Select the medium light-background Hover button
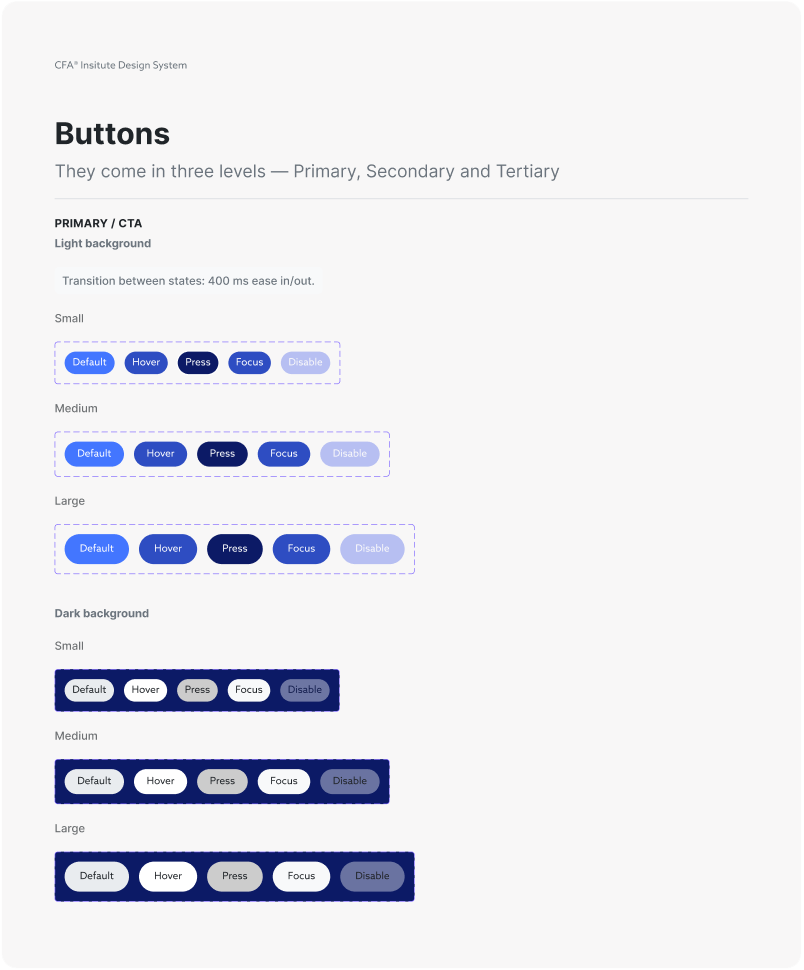The height and width of the screenshot is (970, 804). point(160,454)
